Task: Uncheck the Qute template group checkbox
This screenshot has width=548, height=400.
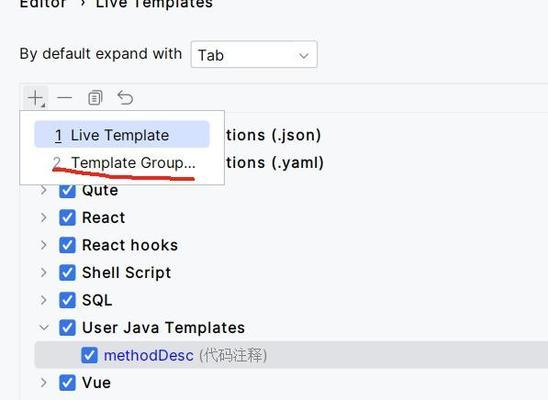Action: [67, 190]
